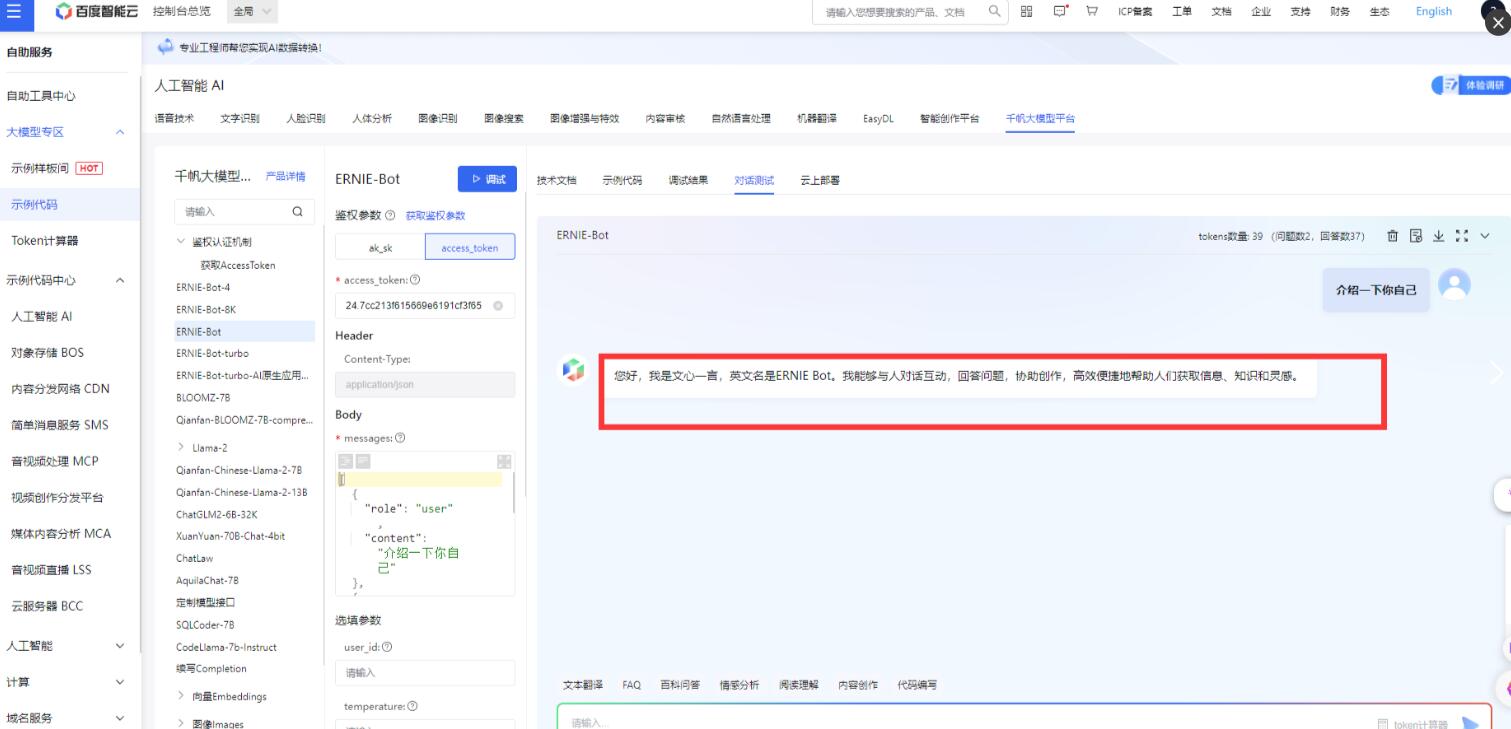This screenshot has height=729, width=1511.
Task: Collapse the chat panel chevron
Action: tap(1485, 236)
